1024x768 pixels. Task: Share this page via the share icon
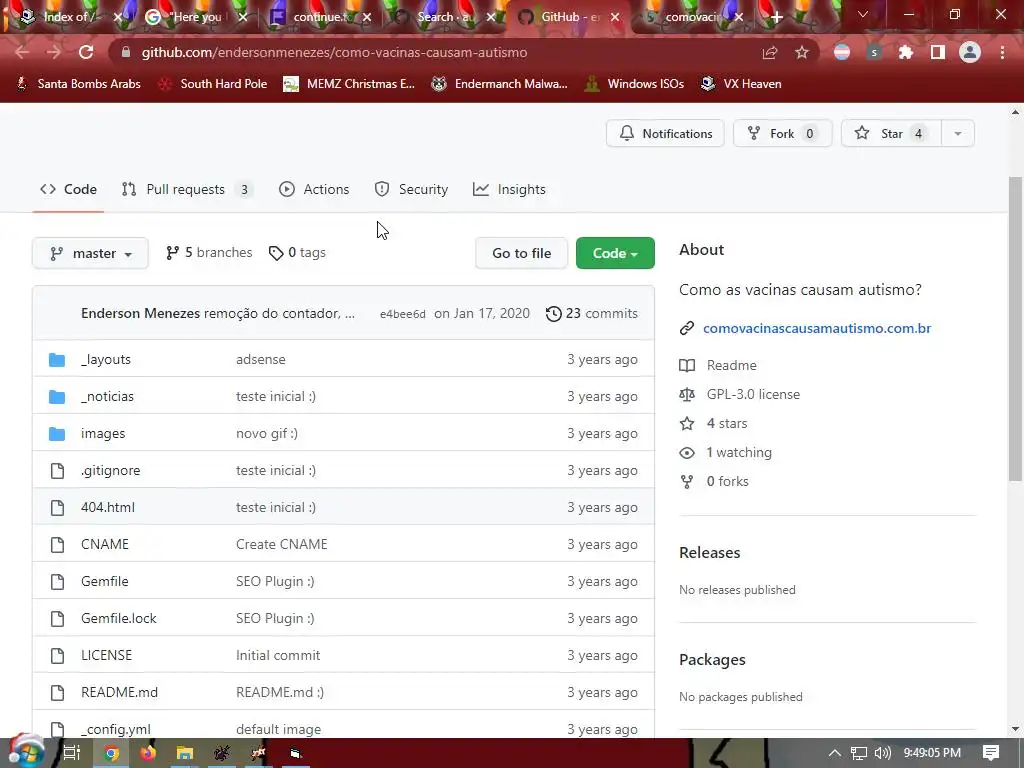(770, 52)
